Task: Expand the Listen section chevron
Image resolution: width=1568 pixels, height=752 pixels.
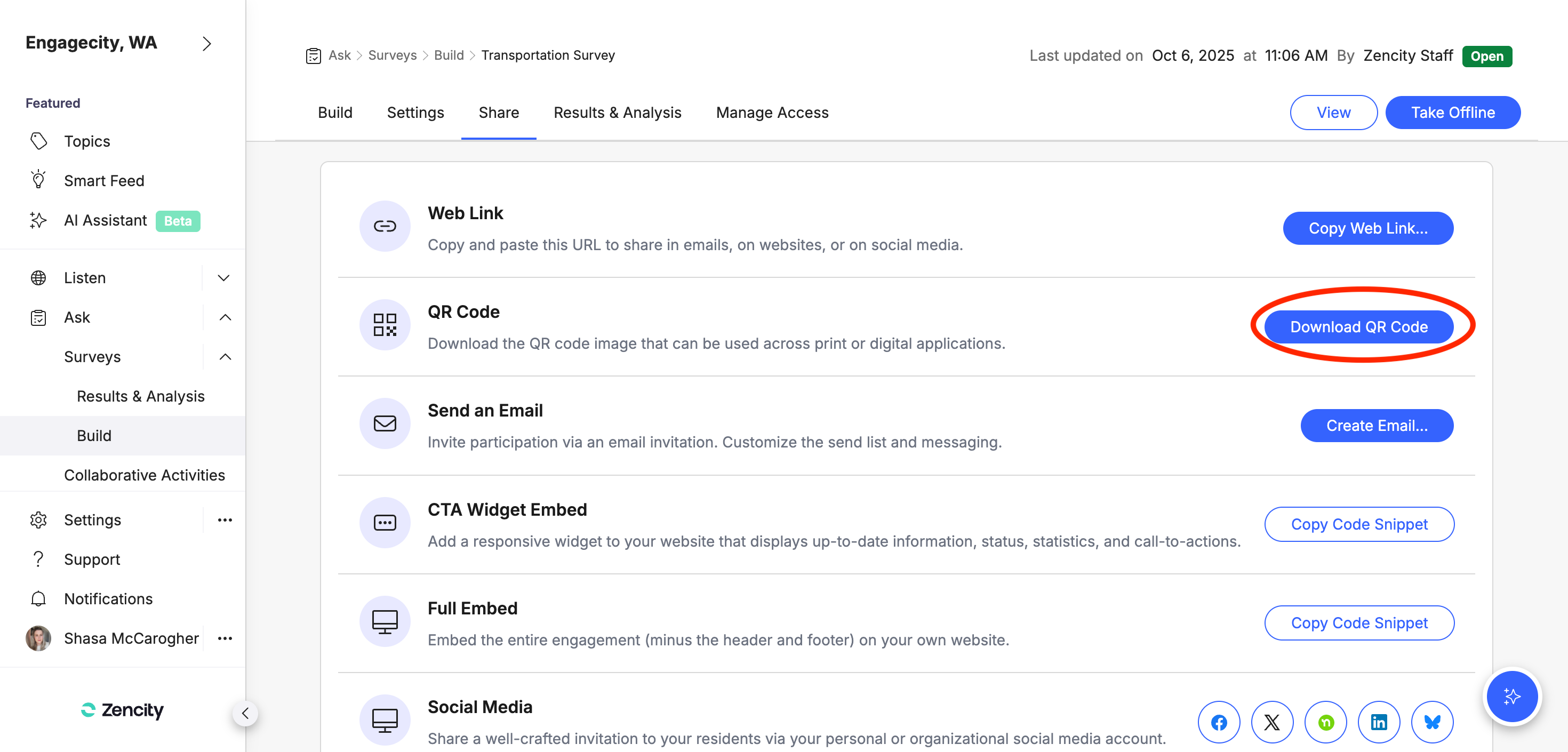Action: (x=224, y=278)
